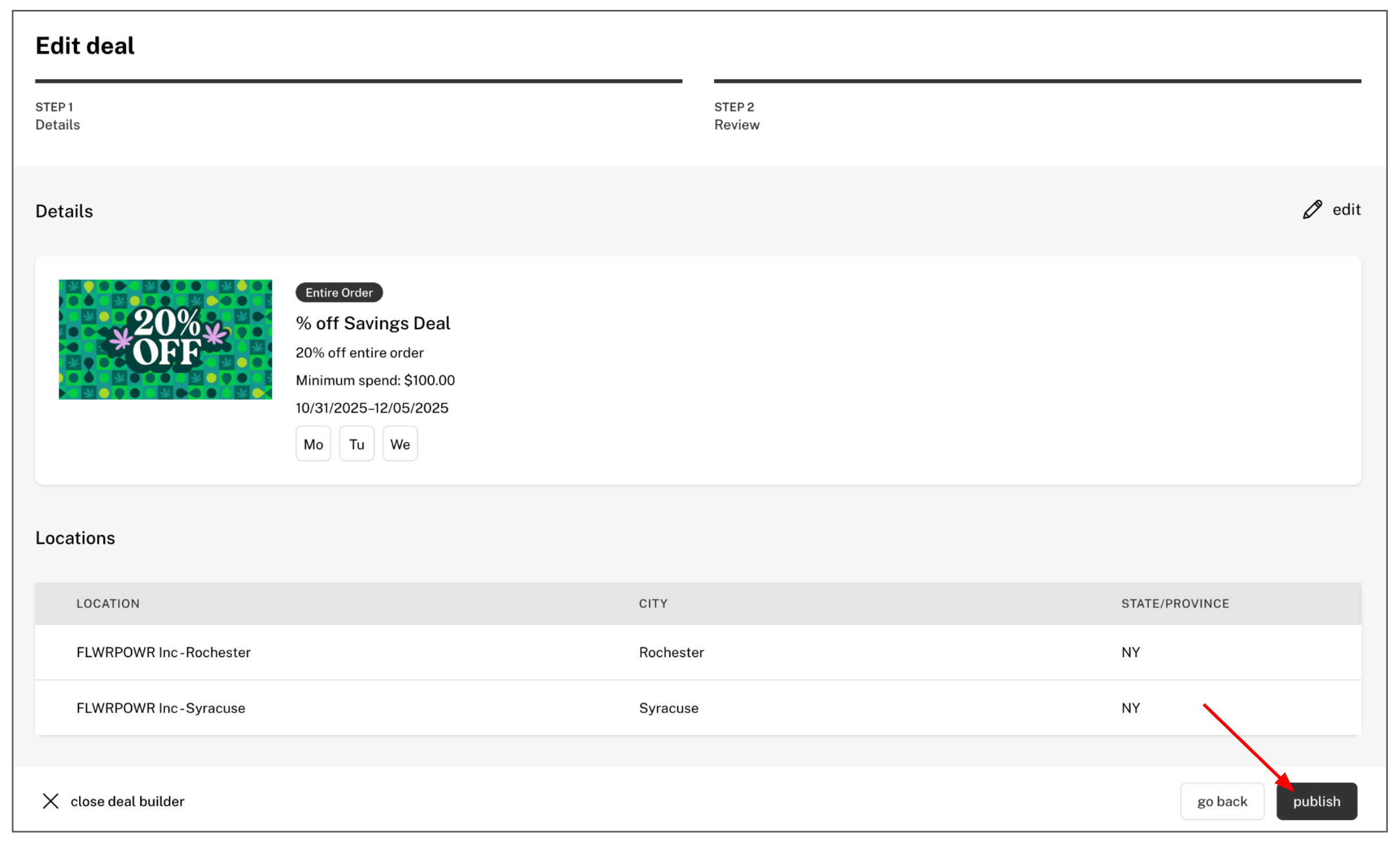Viewport: 1400px width, 841px height.
Task: Click the CITY column header
Action: (x=653, y=603)
